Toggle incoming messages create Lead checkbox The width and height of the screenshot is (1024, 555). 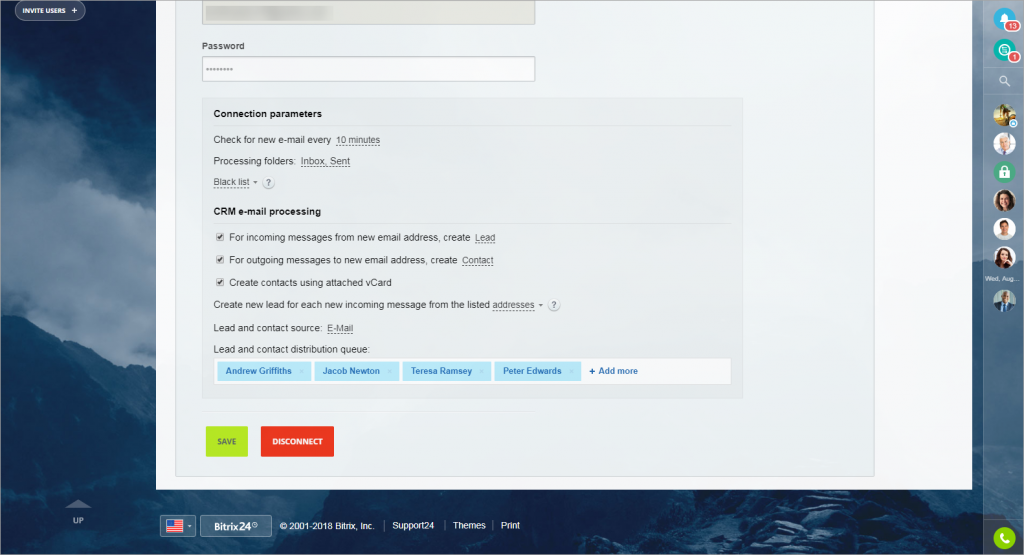pyautogui.click(x=220, y=237)
